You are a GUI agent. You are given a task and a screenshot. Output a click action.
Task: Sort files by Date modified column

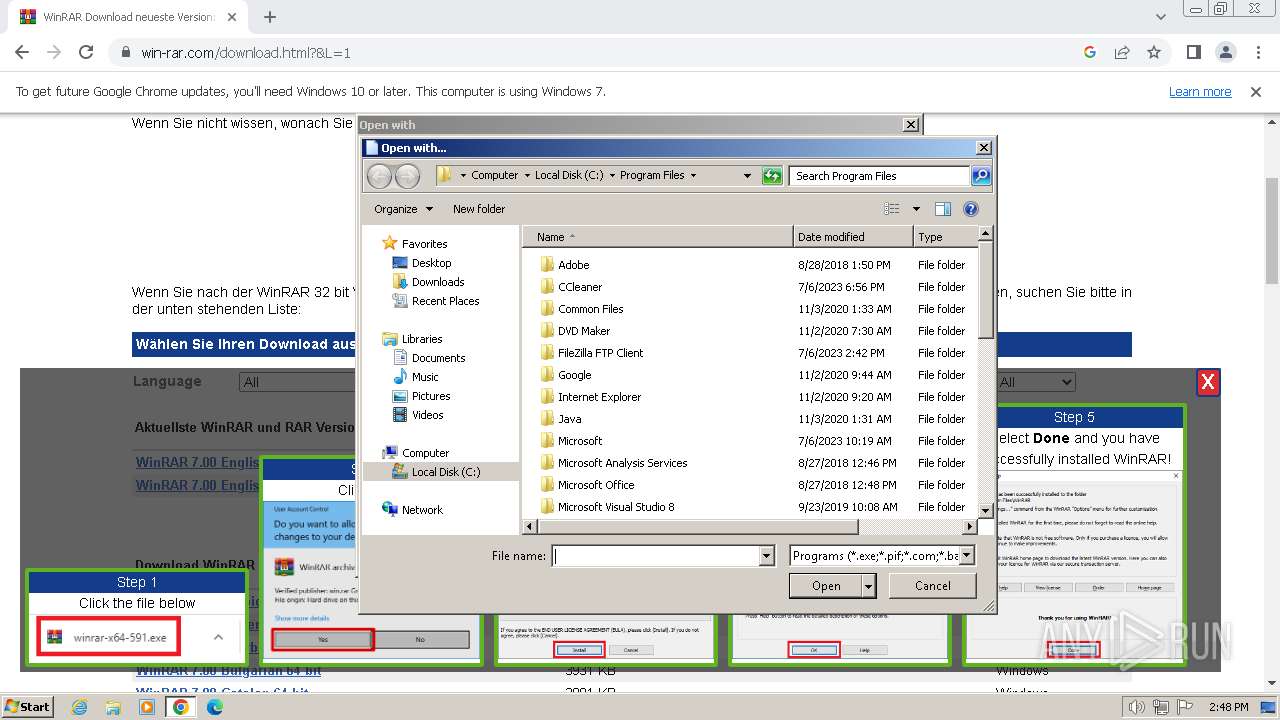(853, 237)
